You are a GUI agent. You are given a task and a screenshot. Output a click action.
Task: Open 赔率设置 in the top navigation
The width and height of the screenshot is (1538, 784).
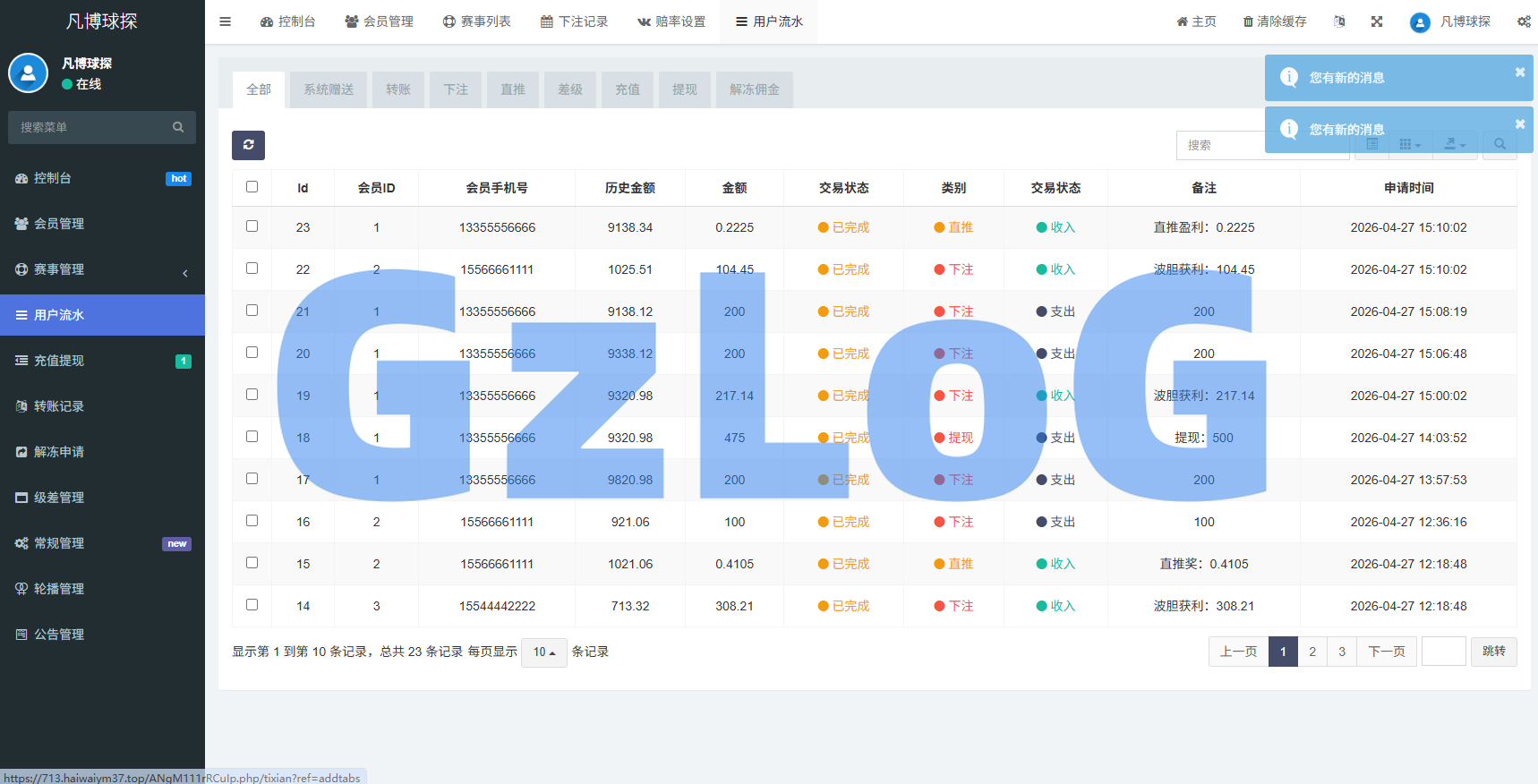671,21
